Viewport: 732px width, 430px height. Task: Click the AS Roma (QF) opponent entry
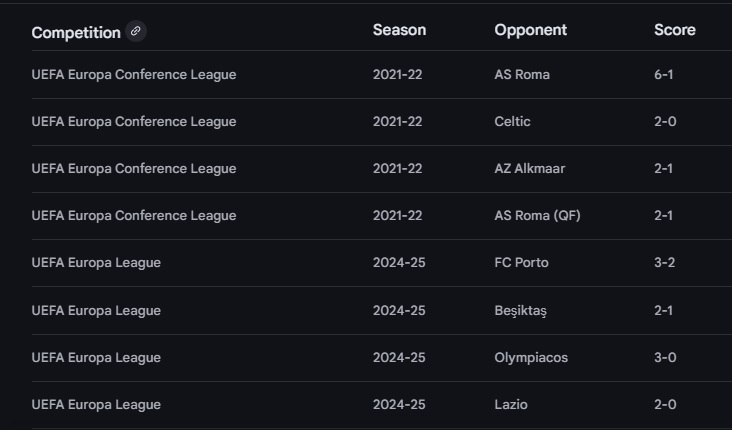[x=537, y=216]
